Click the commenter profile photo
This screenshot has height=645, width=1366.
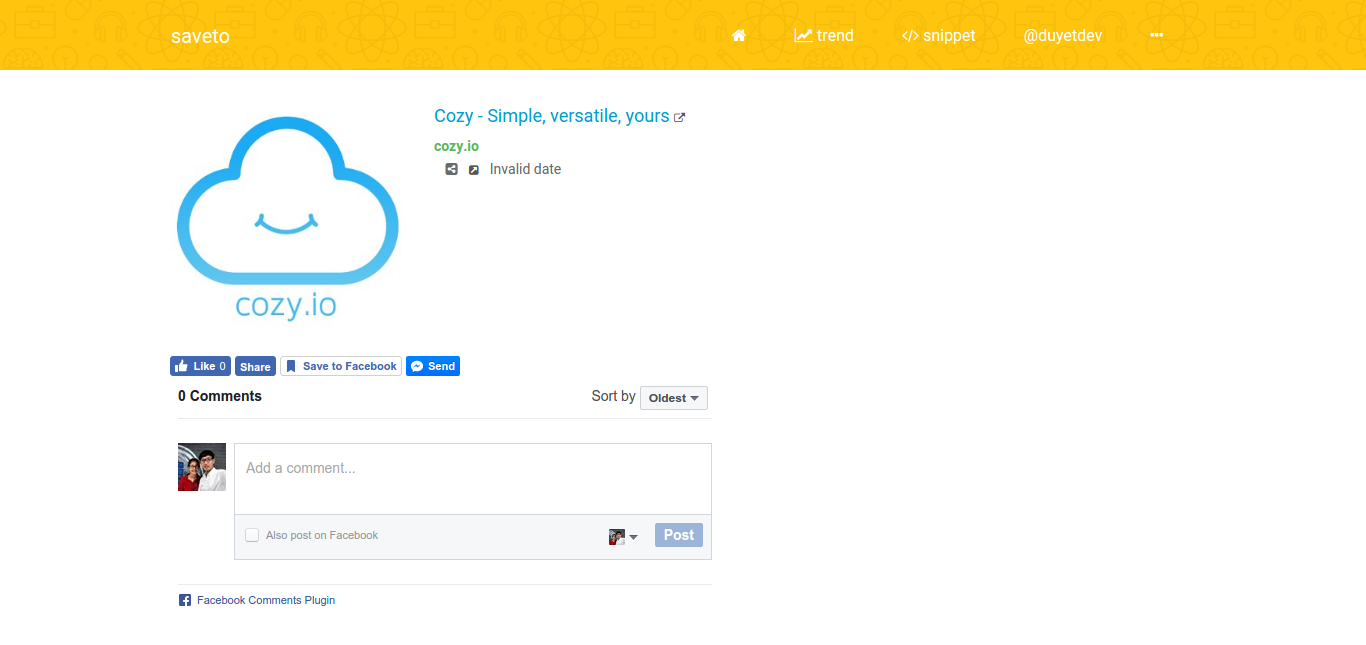202,467
